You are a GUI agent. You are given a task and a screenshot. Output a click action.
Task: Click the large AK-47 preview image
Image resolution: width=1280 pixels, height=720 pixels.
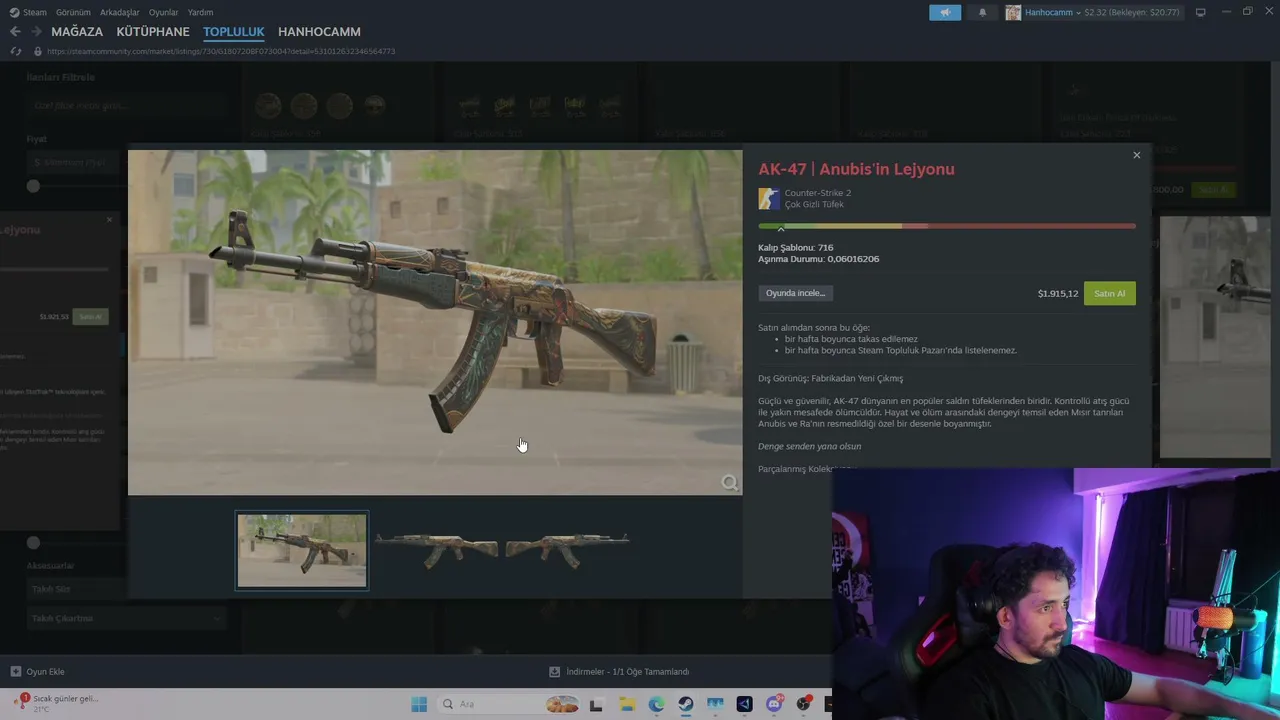point(435,322)
